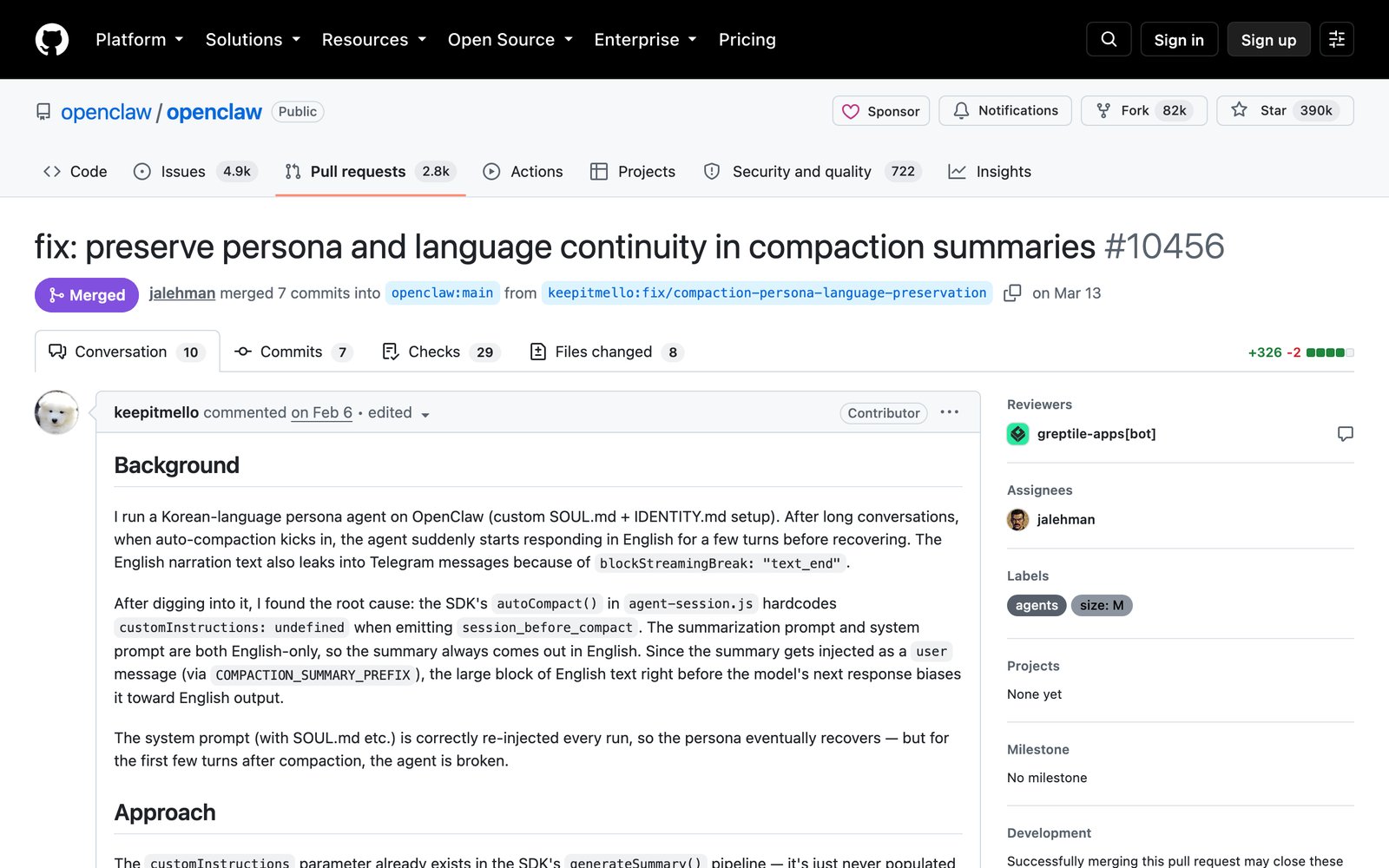Open the Insights tab
Viewport: 1389px width, 868px height.
tap(990, 172)
